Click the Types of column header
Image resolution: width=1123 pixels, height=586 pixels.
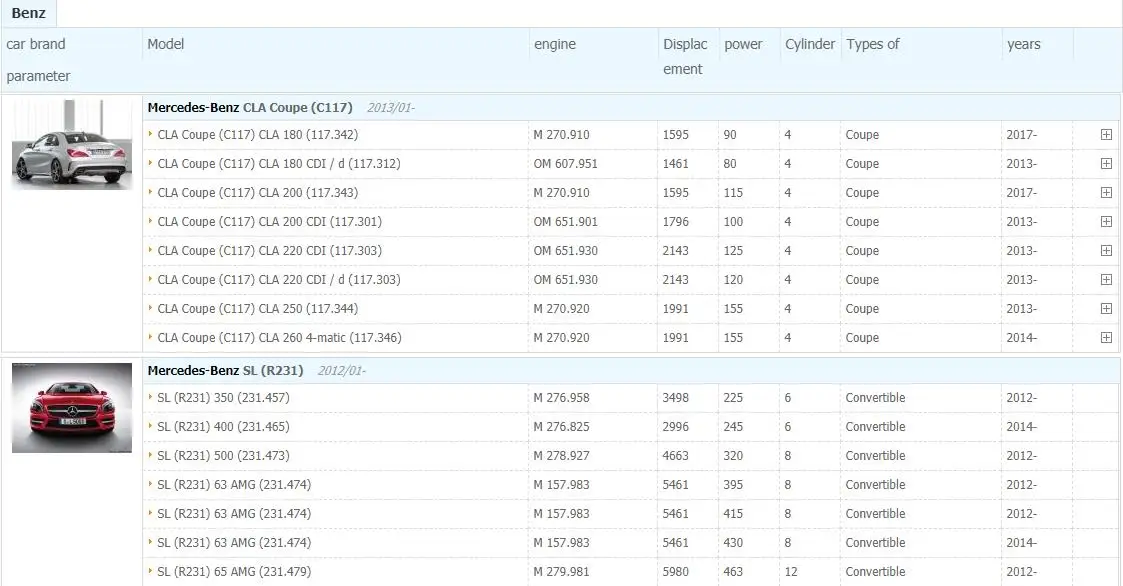point(872,44)
